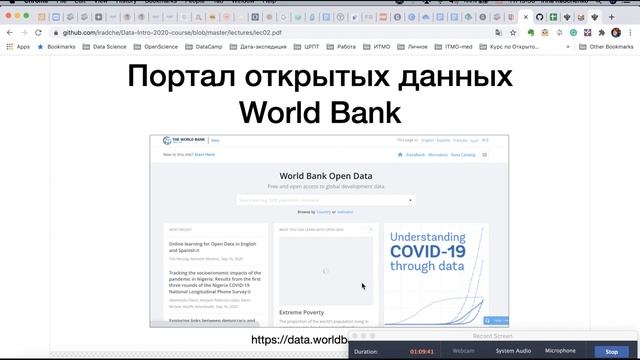Open the Google Translate icon in address bar
This screenshot has height=360, width=640.
click(498, 33)
